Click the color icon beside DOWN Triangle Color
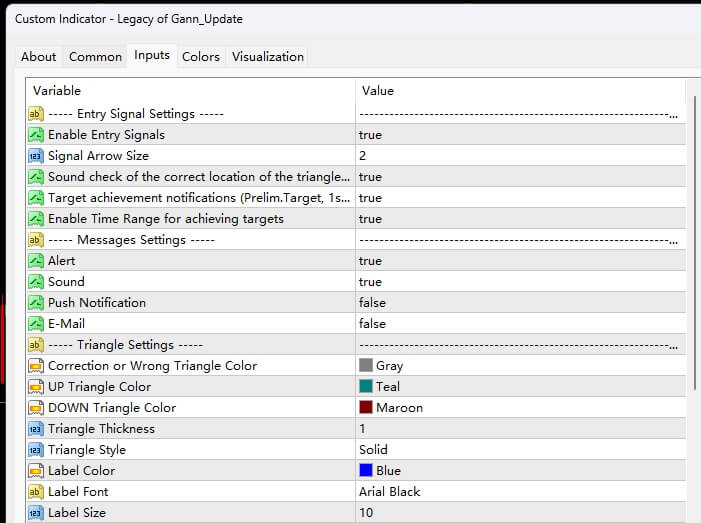Screen dimensions: 701x523 (36, 408)
